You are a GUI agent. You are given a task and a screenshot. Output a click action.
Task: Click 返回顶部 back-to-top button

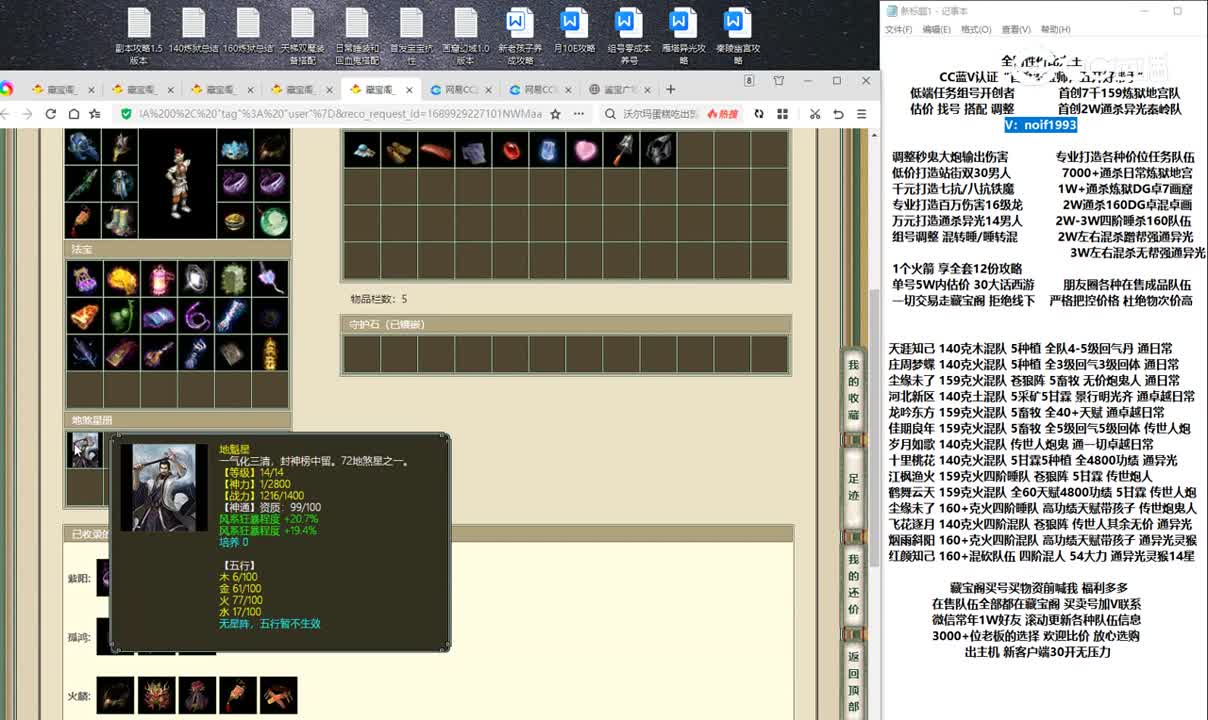[853, 680]
